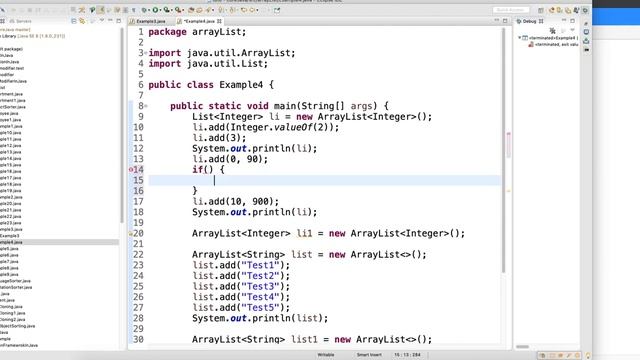Screen dimensions: 640x360
Task: Minimize the package explorer panel
Action: (x=110, y=20)
